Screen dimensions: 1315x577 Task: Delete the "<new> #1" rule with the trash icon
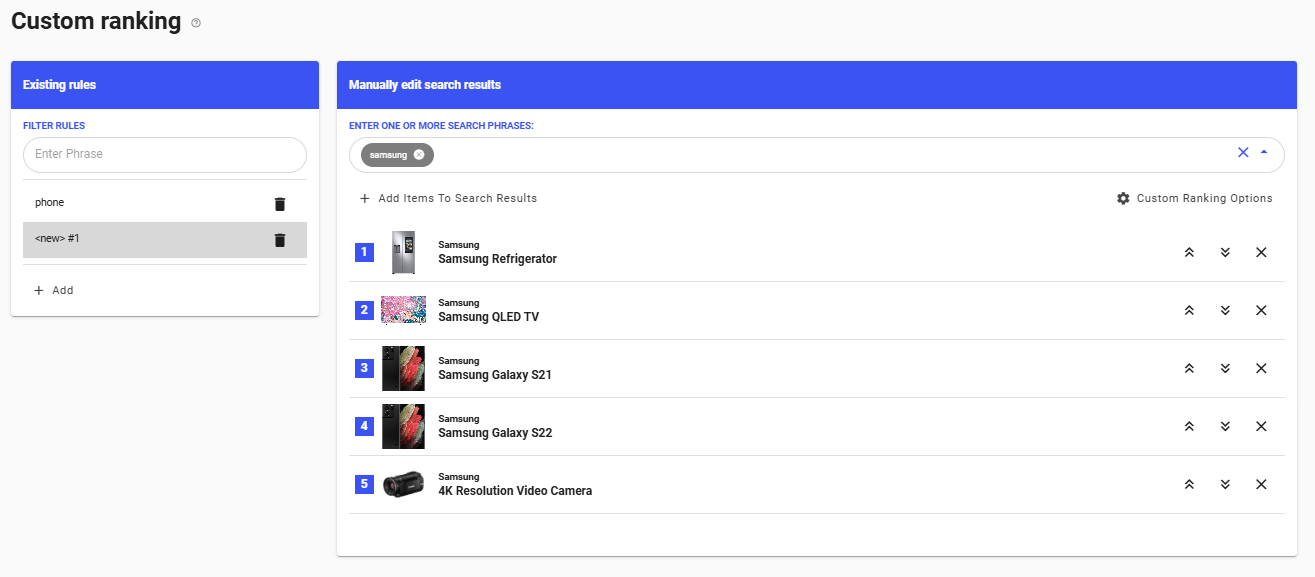click(x=280, y=239)
